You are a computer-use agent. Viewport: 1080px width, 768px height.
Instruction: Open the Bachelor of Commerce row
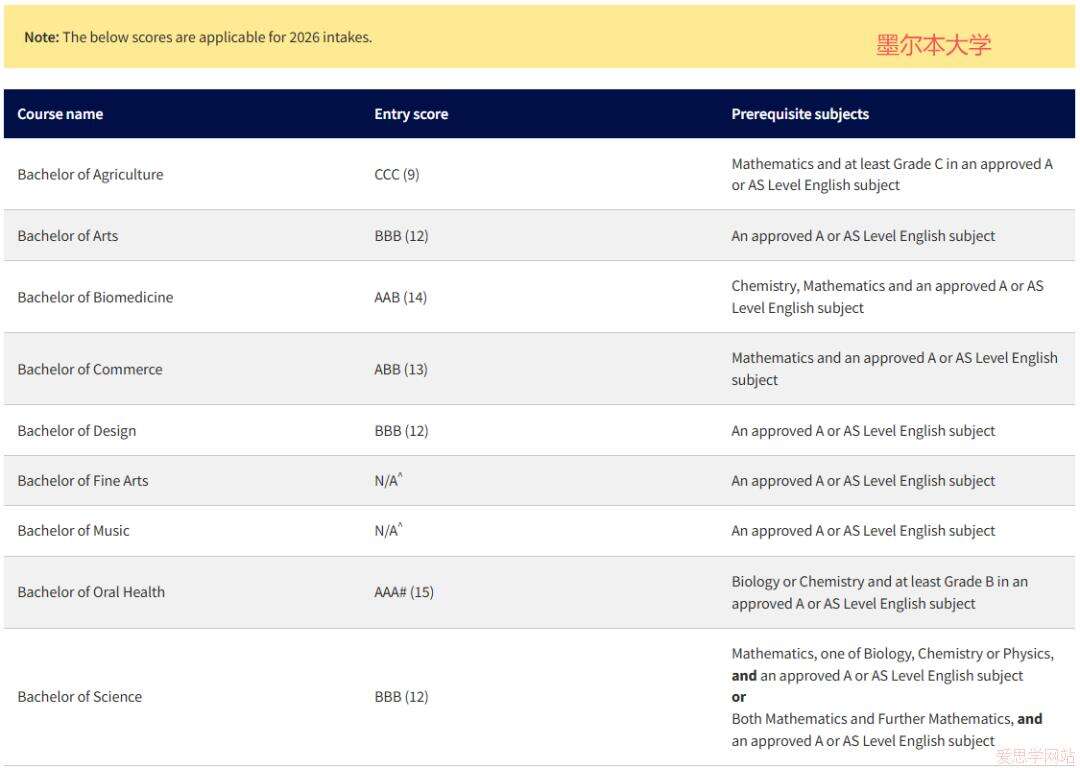[x=89, y=369]
